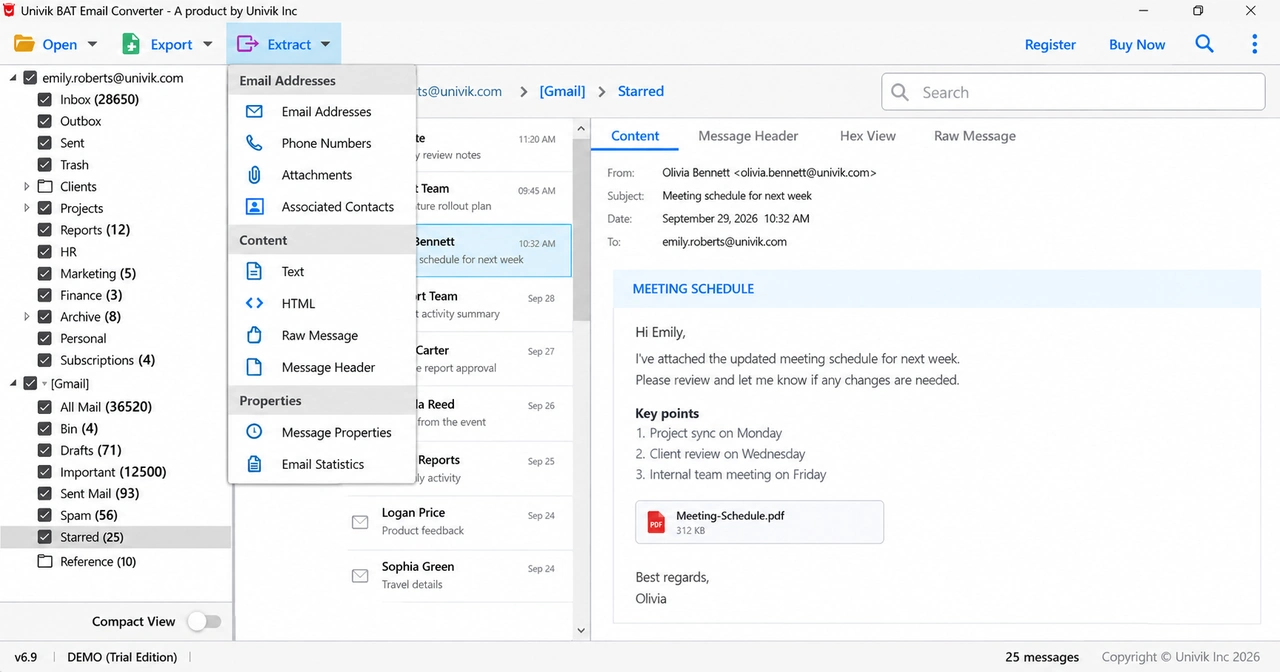Select the Content tab
Viewport: 1280px width, 672px height.
point(635,136)
